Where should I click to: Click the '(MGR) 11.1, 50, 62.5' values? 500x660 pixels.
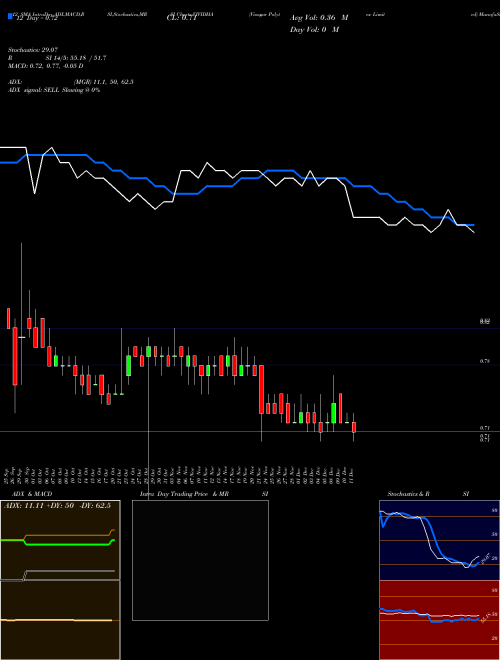point(104,82)
